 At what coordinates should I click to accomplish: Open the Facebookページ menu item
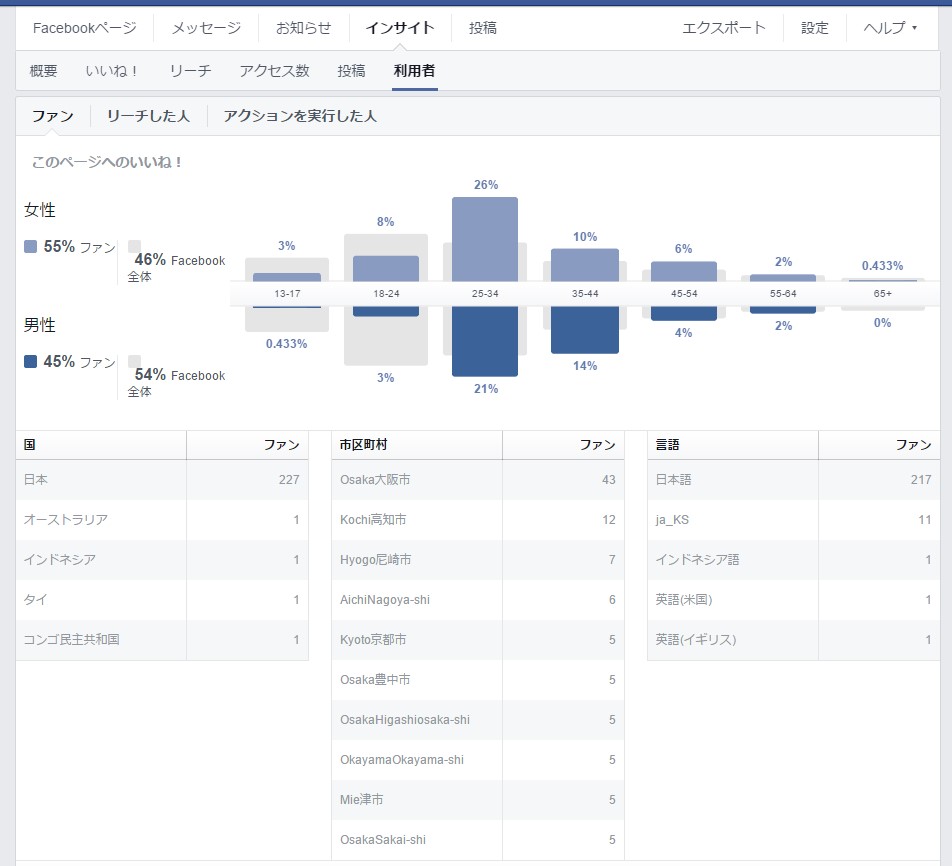84,28
